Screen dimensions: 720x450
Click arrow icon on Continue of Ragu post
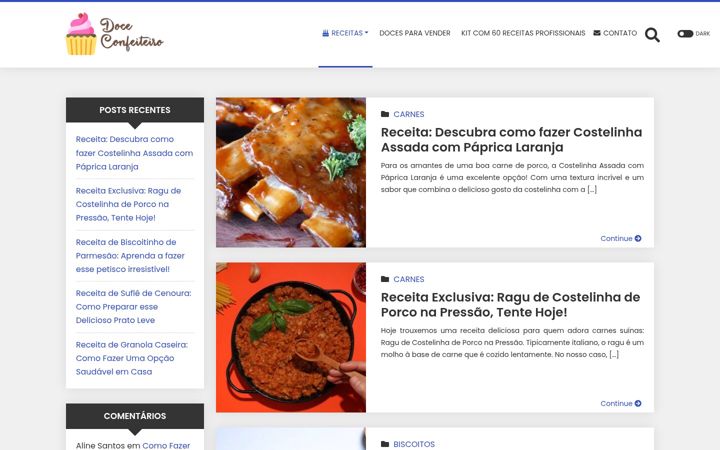tap(638, 403)
